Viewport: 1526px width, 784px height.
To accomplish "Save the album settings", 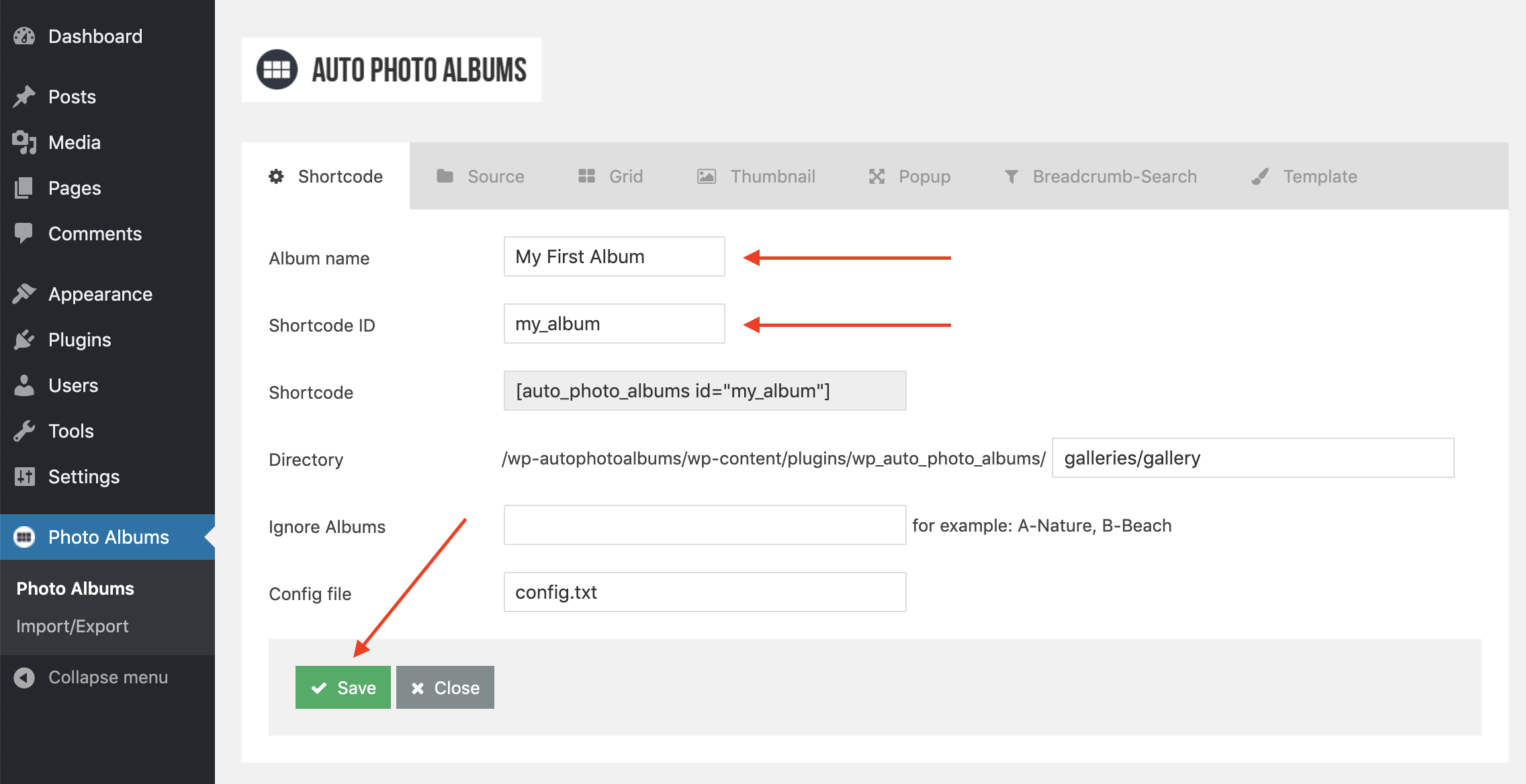I will [343, 687].
